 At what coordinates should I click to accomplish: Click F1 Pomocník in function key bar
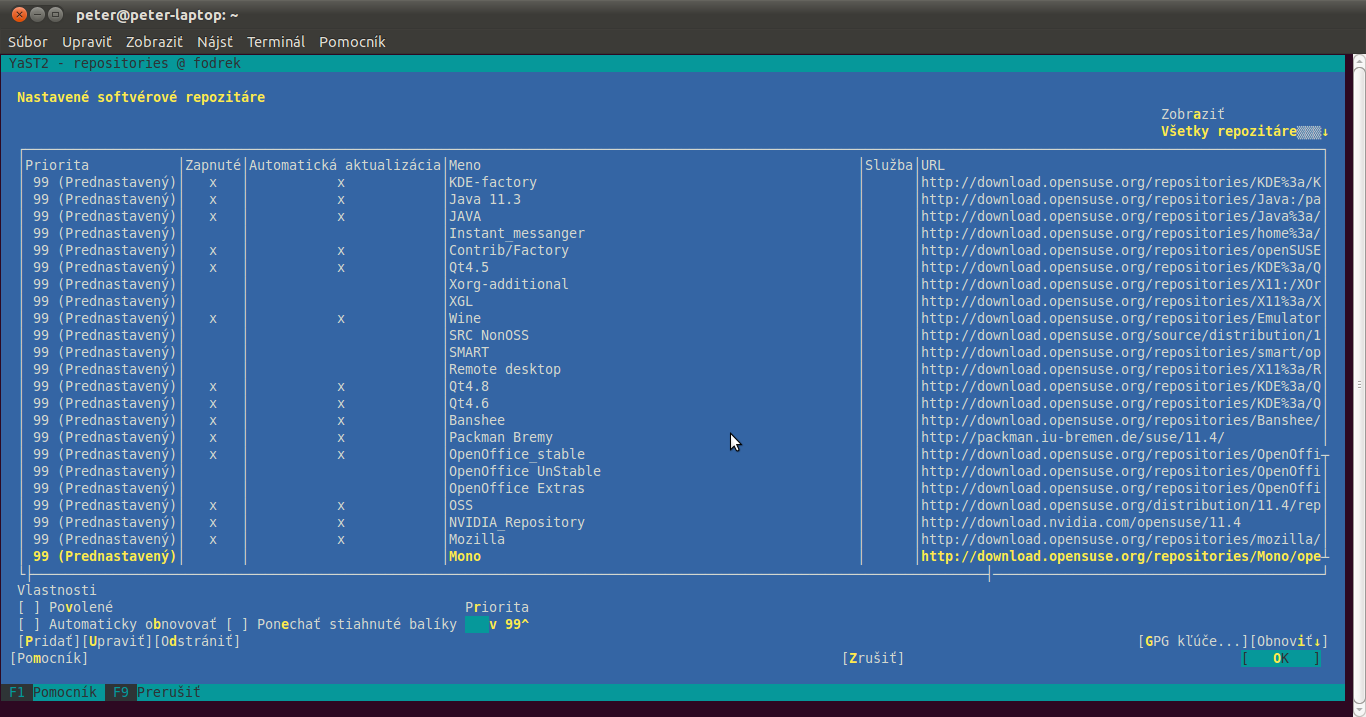tap(53, 692)
